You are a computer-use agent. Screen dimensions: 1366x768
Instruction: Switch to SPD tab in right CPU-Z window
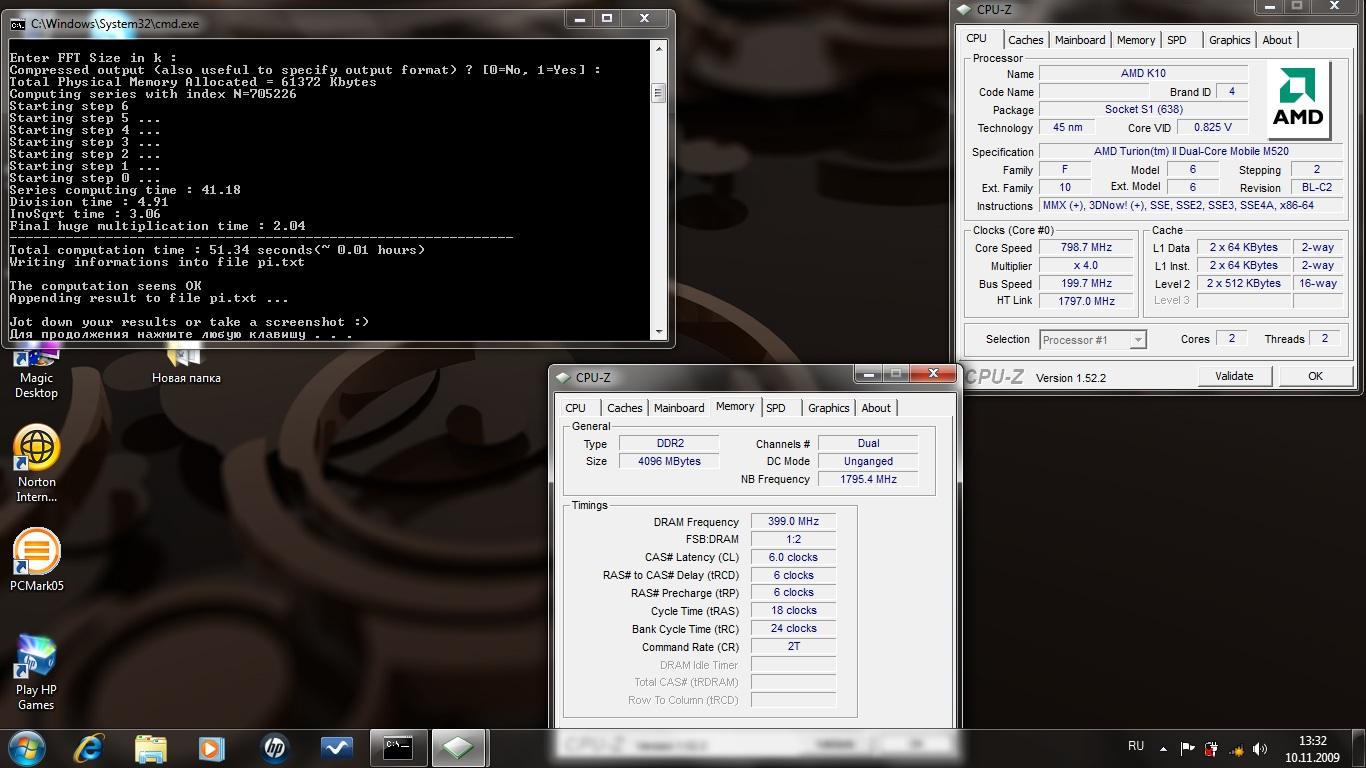coord(1177,40)
